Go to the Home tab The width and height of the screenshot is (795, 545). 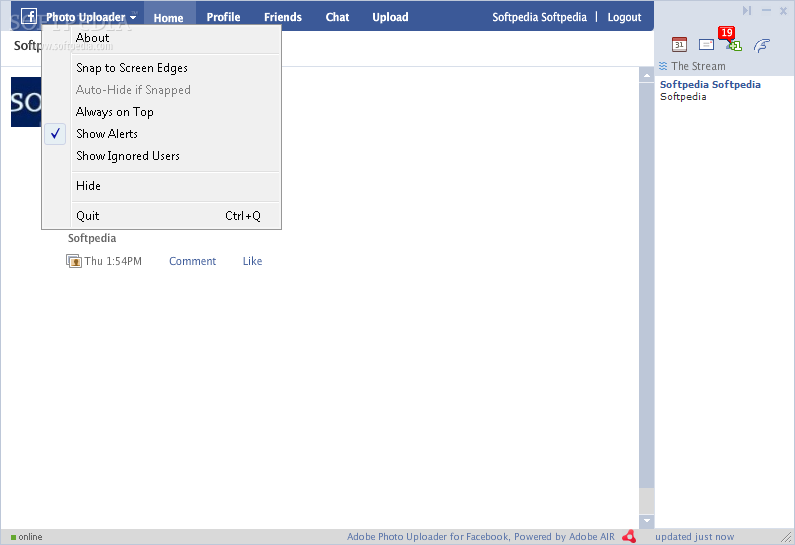[168, 17]
